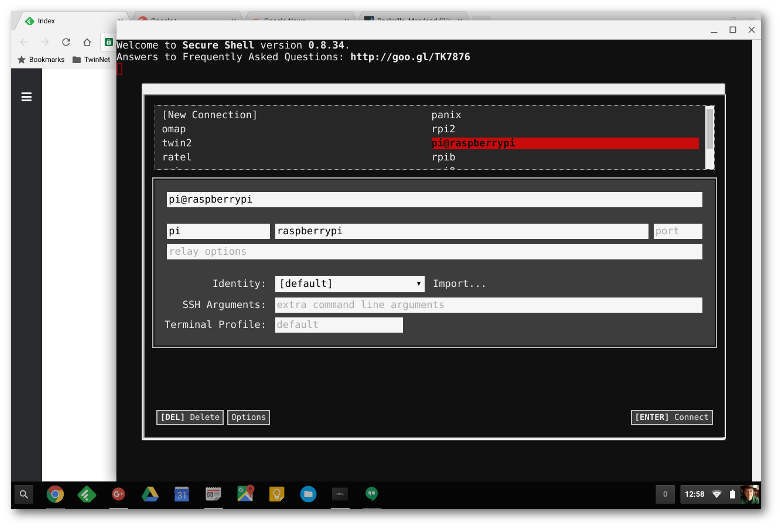
Task: Open the news app icon on the shelf
Action: (x=213, y=494)
